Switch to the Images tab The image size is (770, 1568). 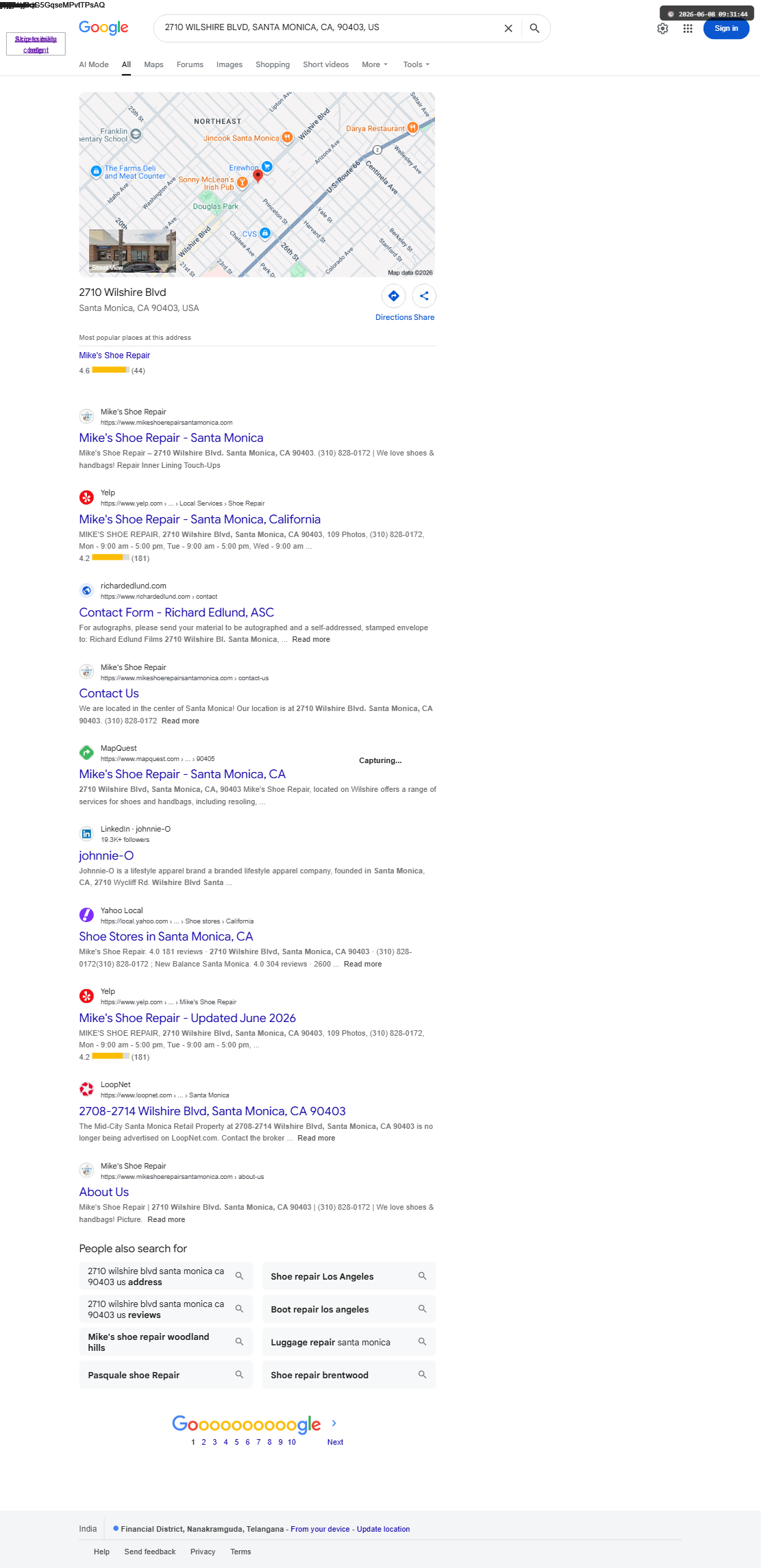tap(229, 64)
